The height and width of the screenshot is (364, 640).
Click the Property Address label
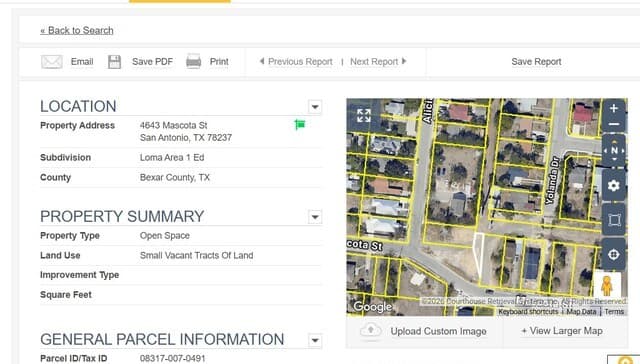[77, 126]
